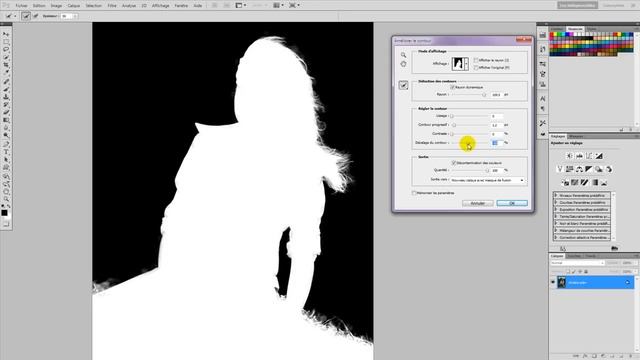Add a Photo Filter adjustment icon
The width and height of the screenshot is (640, 360).
[x=599, y=169]
